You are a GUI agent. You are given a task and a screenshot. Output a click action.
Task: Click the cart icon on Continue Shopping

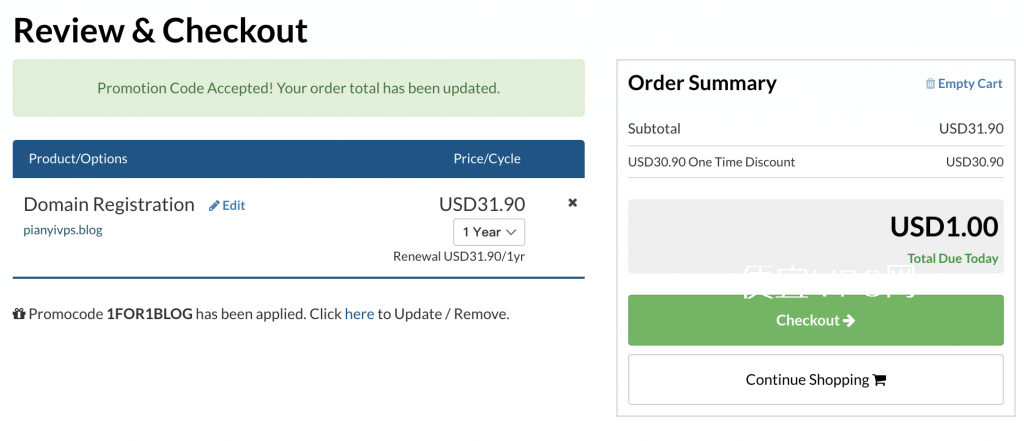tap(879, 380)
